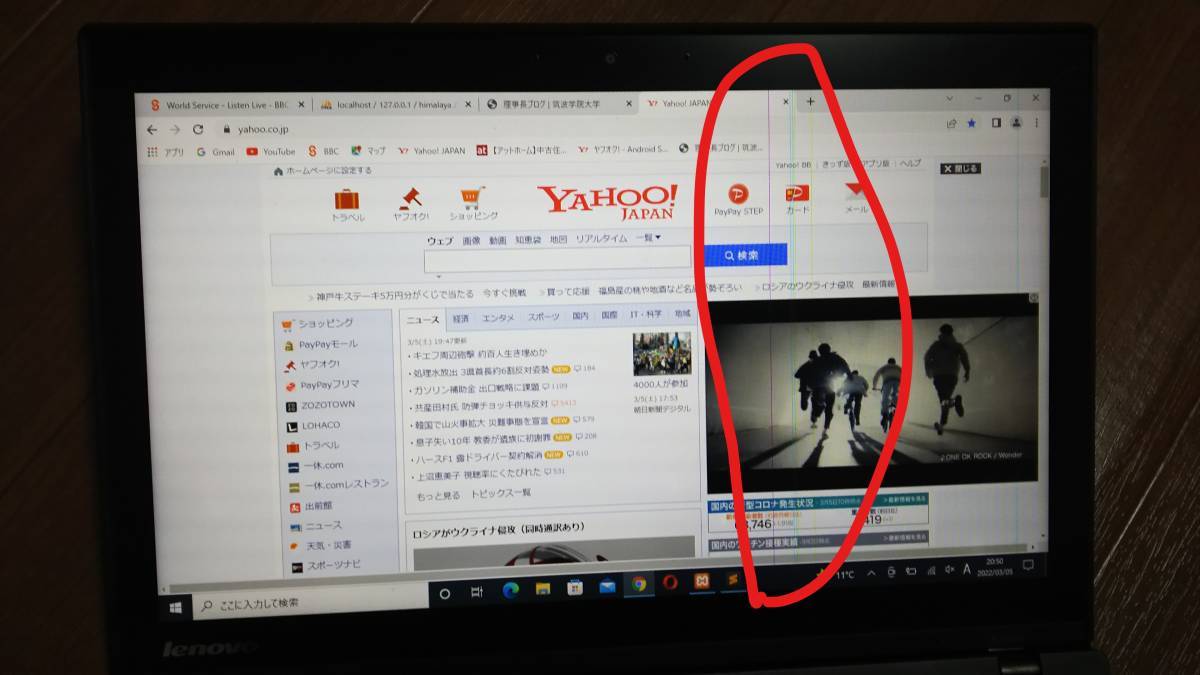Reload the Yahoo page
The width and height of the screenshot is (1200, 675).
198,130
